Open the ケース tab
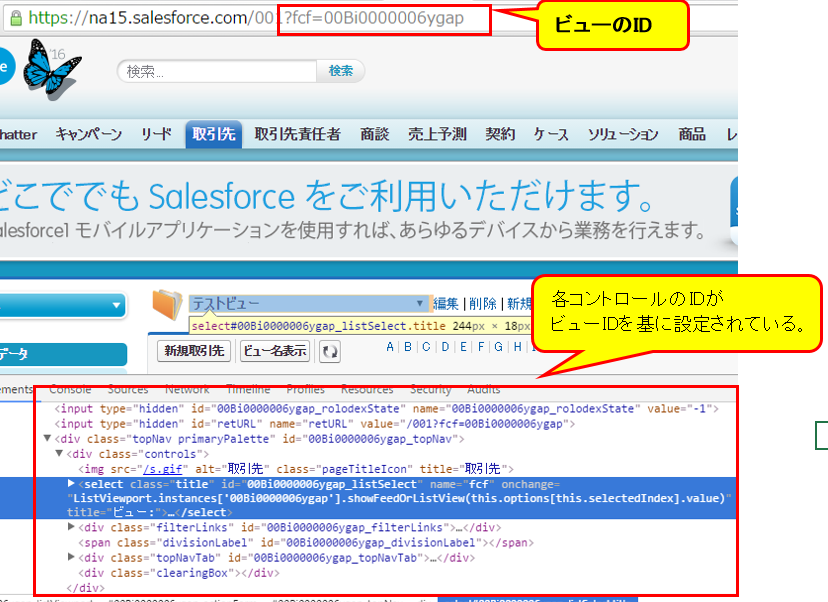The width and height of the screenshot is (828, 602). coord(551,135)
